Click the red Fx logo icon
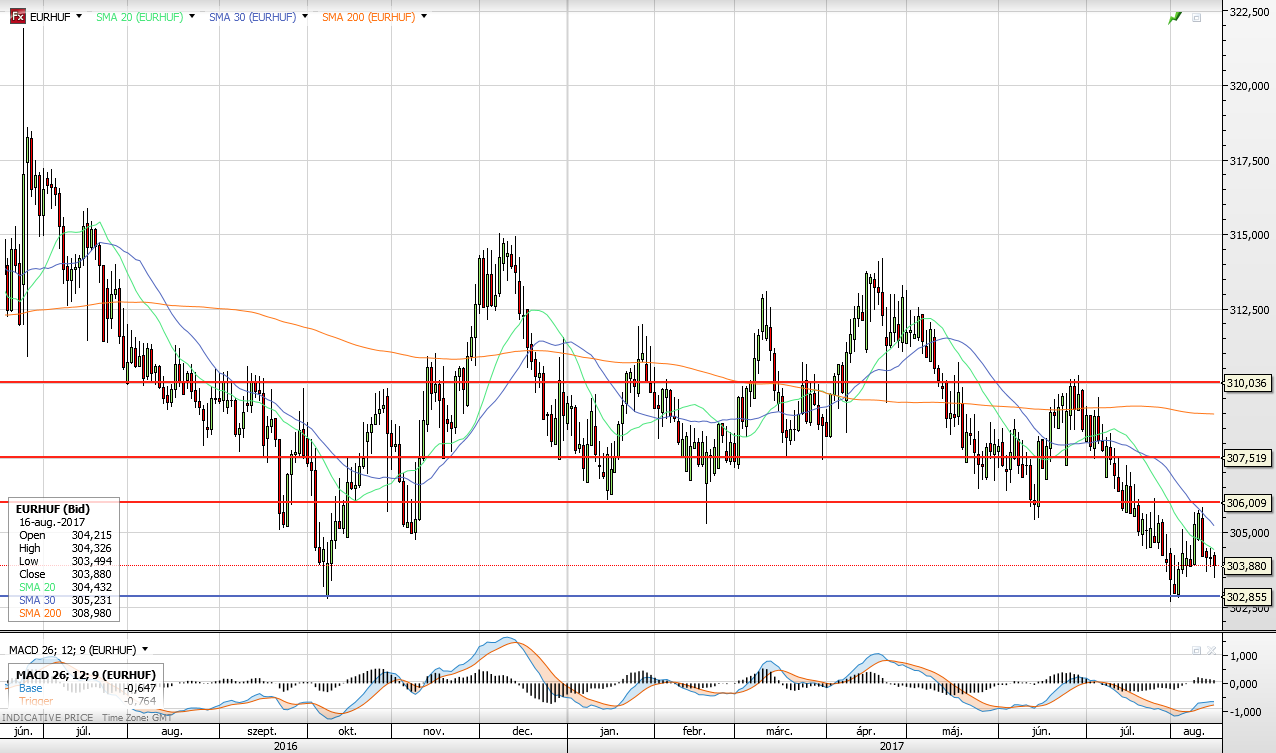 click(17, 17)
